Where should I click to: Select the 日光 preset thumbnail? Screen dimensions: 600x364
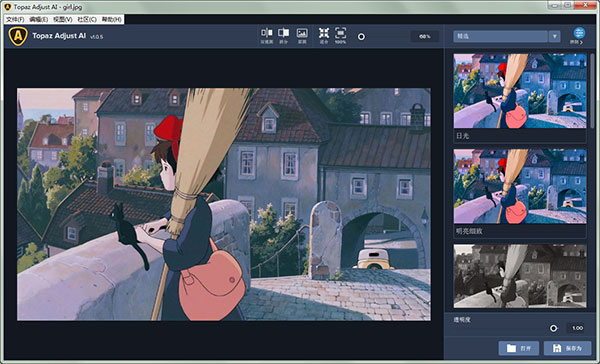pyautogui.click(x=520, y=91)
